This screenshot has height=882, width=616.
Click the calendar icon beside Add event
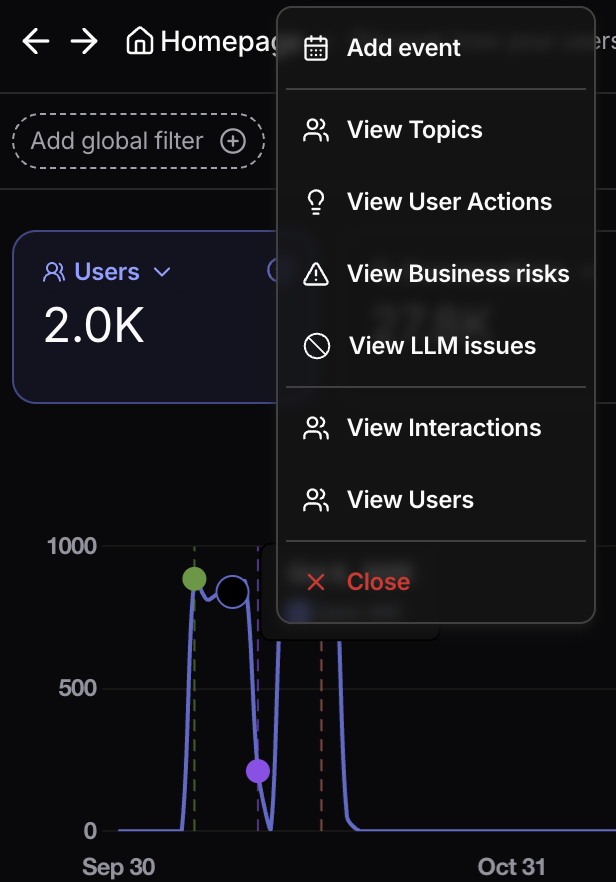click(316, 47)
